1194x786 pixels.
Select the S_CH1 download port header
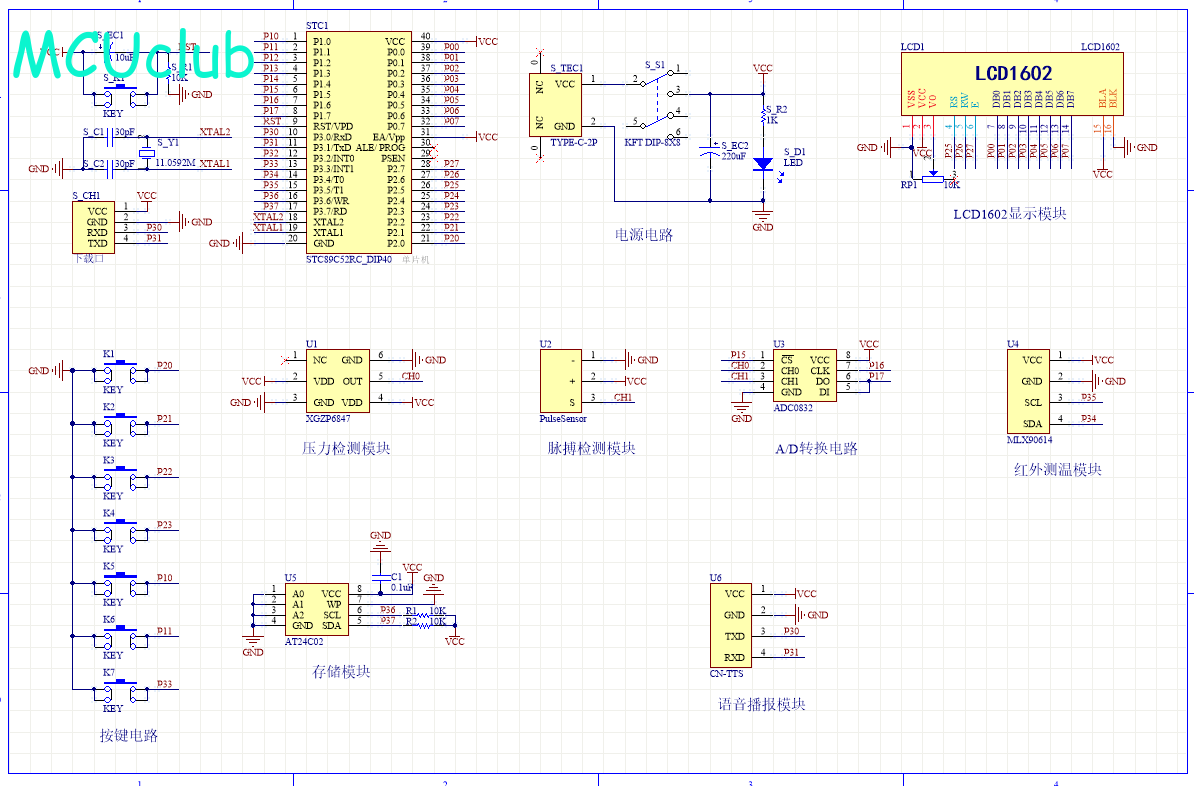click(94, 227)
